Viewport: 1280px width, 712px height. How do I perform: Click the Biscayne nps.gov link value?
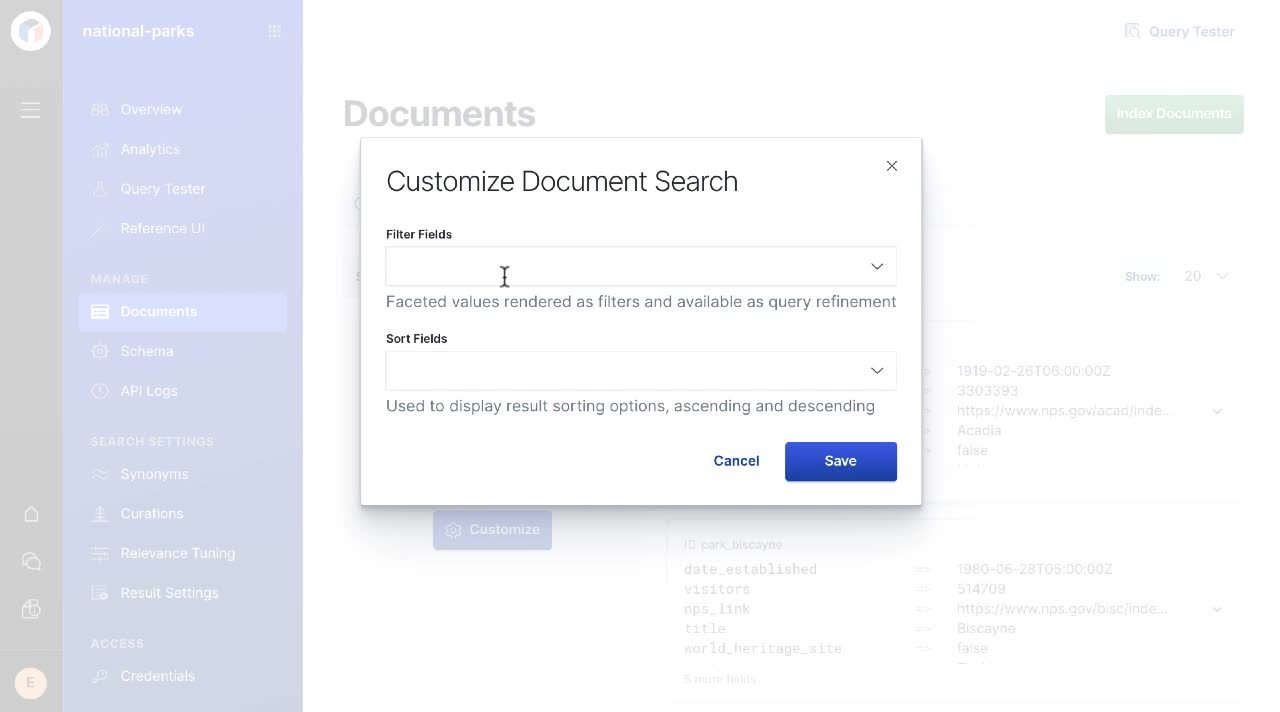click(x=1063, y=609)
